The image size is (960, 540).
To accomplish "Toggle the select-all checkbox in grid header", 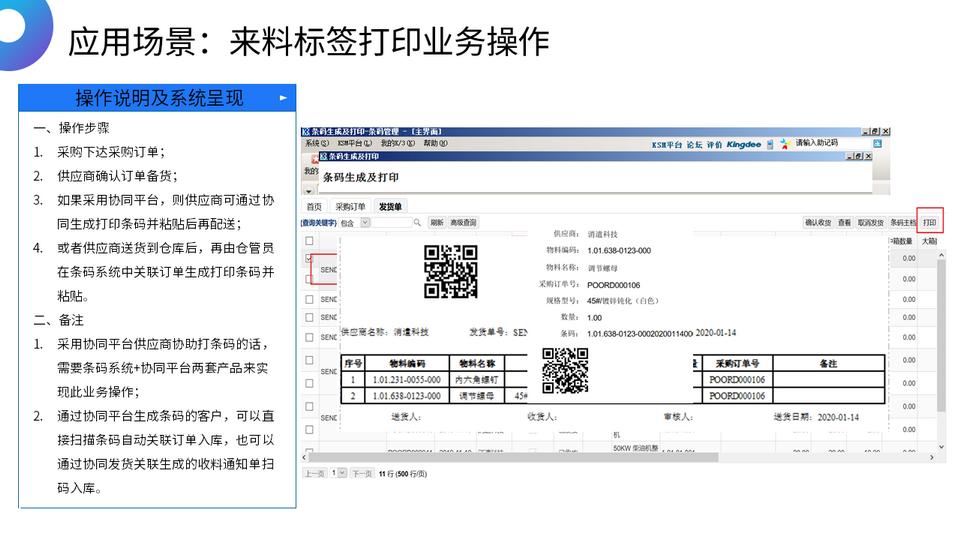I will coord(309,241).
